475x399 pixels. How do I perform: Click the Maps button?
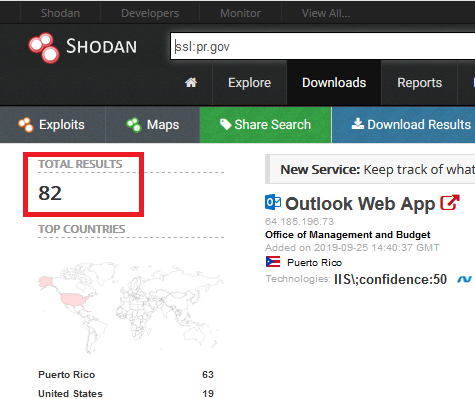pyautogui.click(x=153, y=125)
